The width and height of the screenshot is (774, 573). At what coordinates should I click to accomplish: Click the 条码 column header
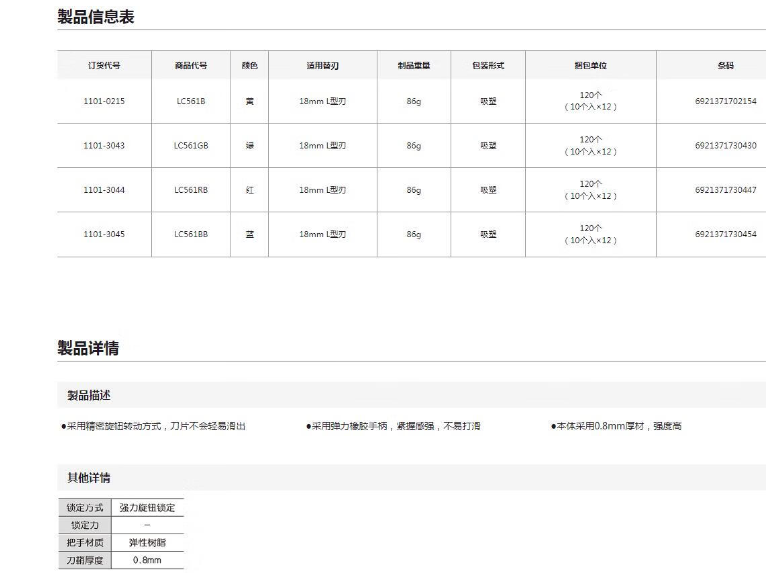tap(725, 65)
